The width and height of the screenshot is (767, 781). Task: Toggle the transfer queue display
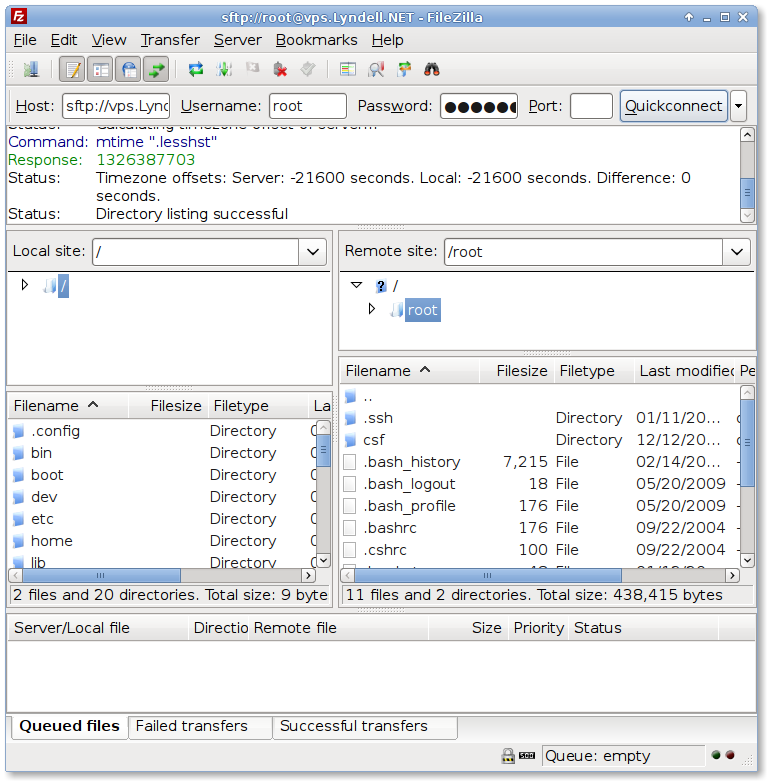156,69
